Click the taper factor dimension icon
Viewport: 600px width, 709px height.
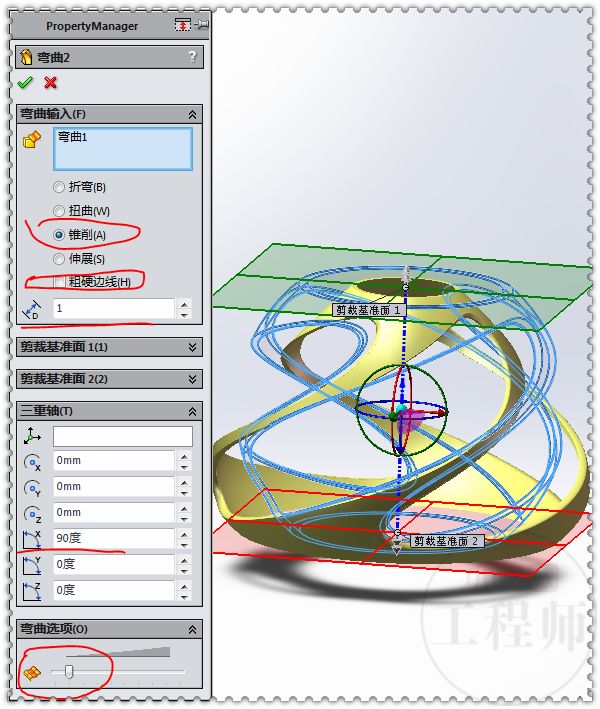31,309
